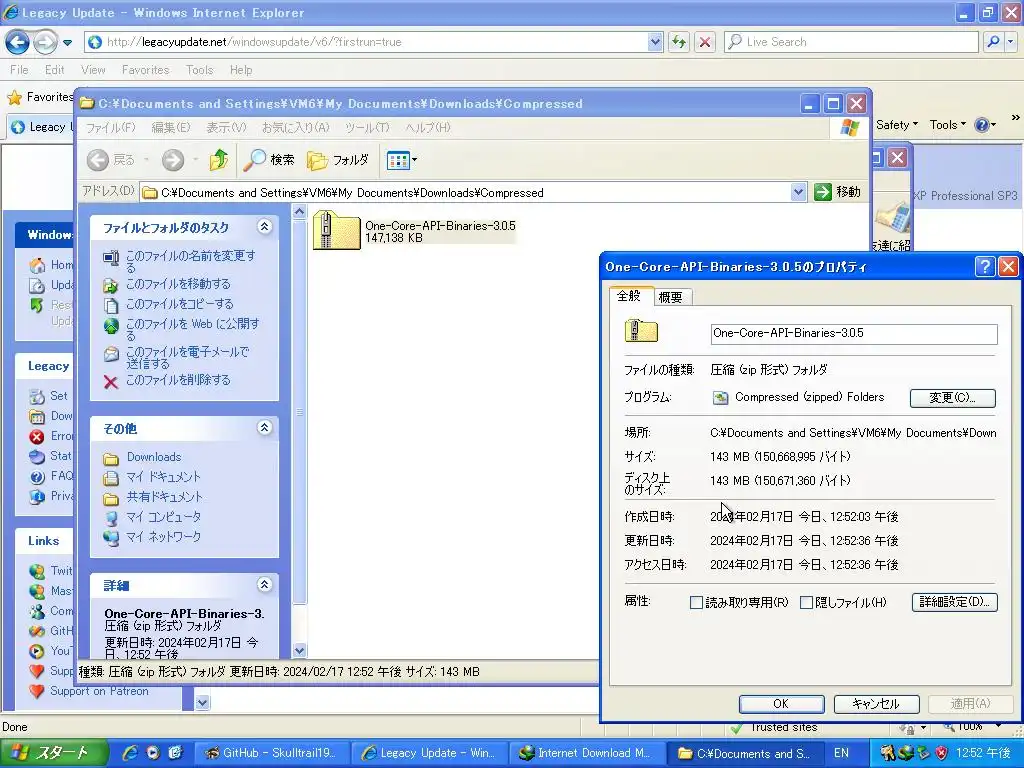Open ヘルプ(H) menu in Explorer
The height and width of the screenshot is (768, 1024).
point(428,127)
